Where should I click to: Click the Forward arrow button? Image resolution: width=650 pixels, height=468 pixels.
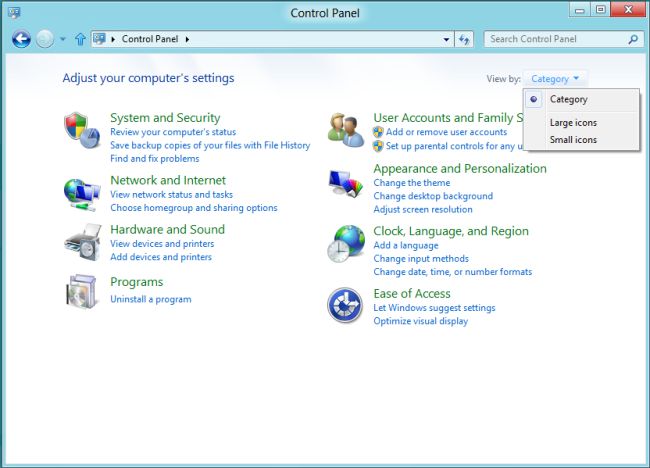click(45, 39)
